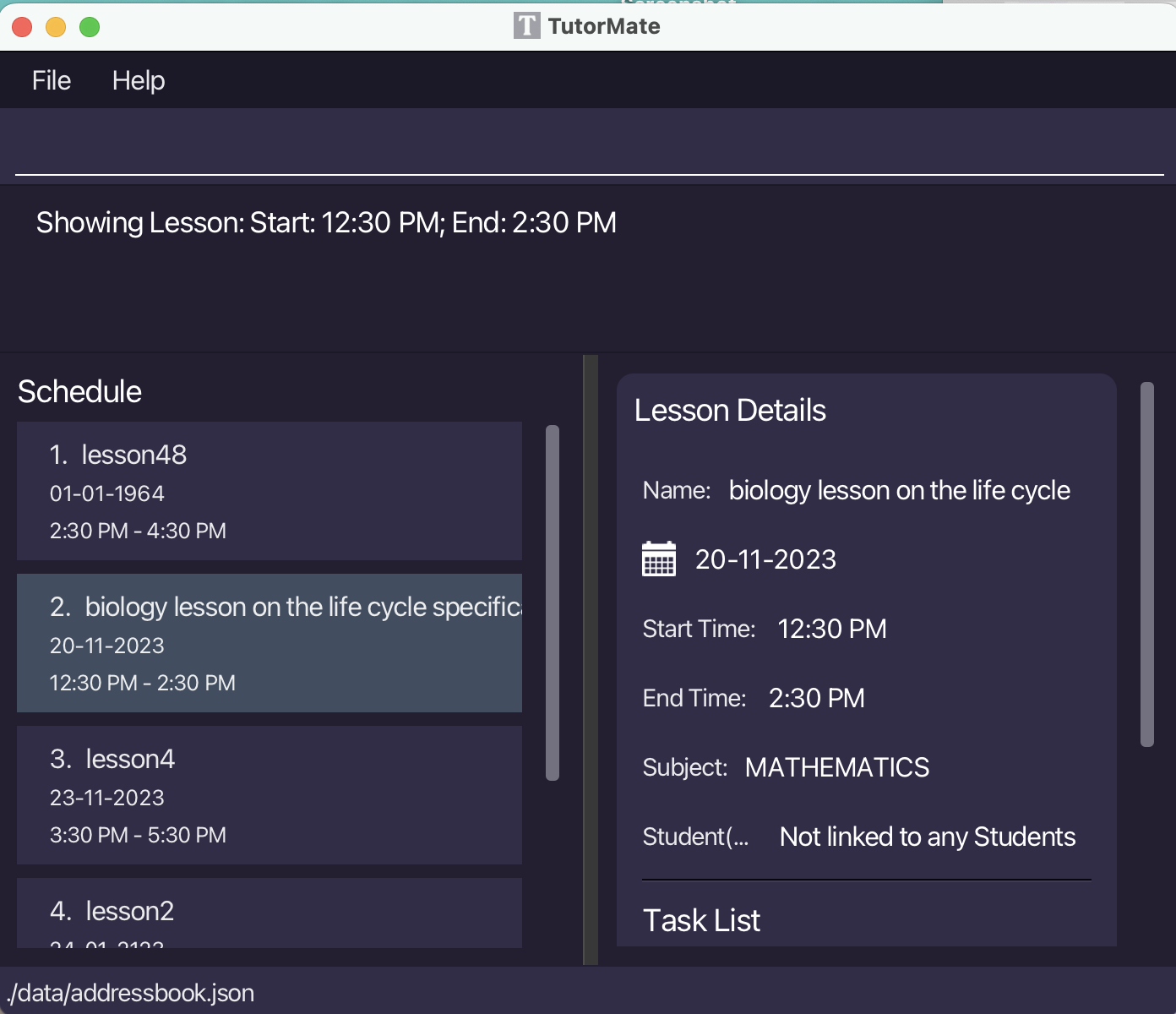1176x1014 pixels.
Task: Click the End Time value 2:30 PM
Action: pyautogui.click(x=817, y=698)
